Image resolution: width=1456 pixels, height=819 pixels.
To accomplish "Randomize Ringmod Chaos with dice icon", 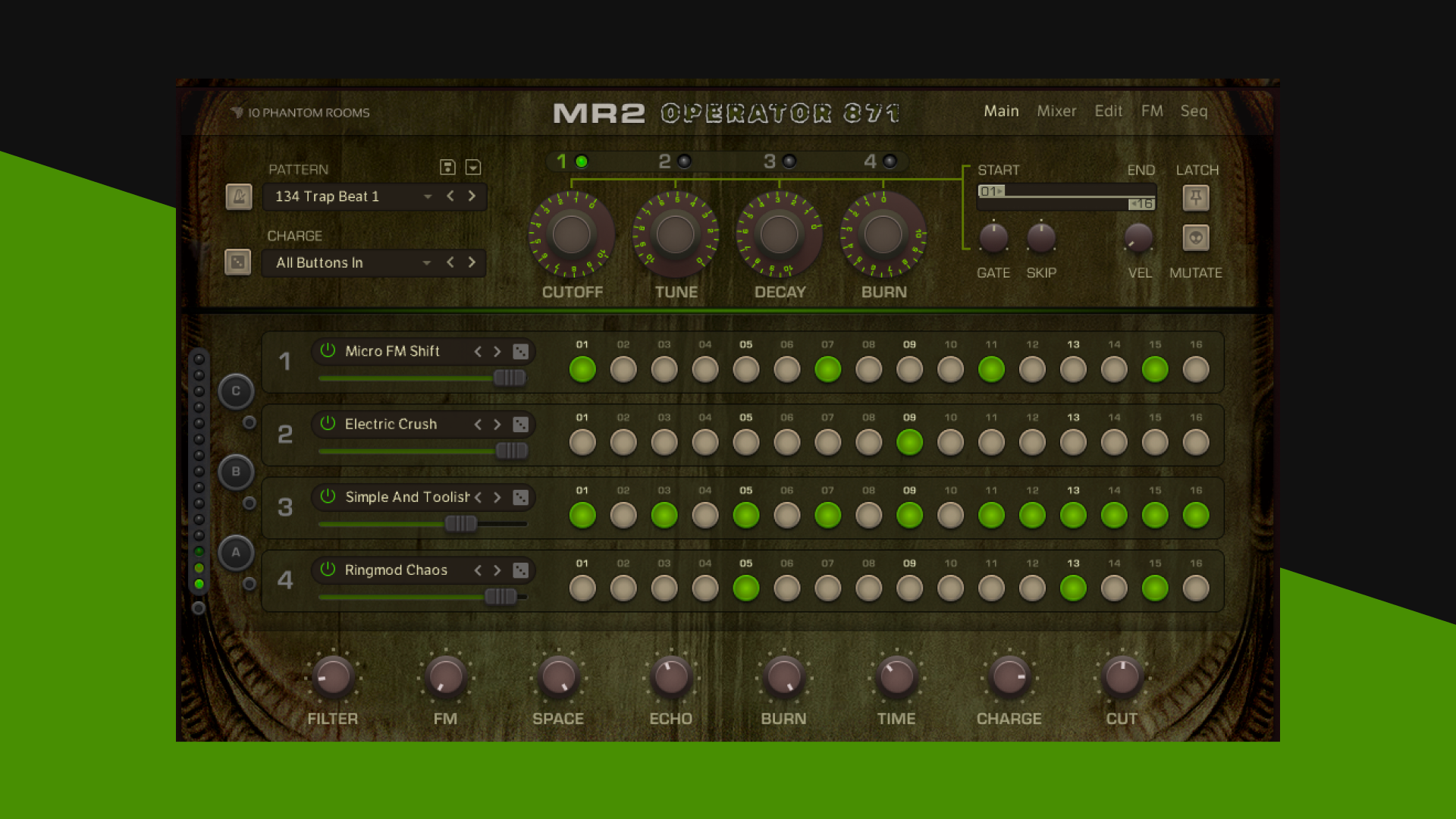I will click(x=520, y=570).
